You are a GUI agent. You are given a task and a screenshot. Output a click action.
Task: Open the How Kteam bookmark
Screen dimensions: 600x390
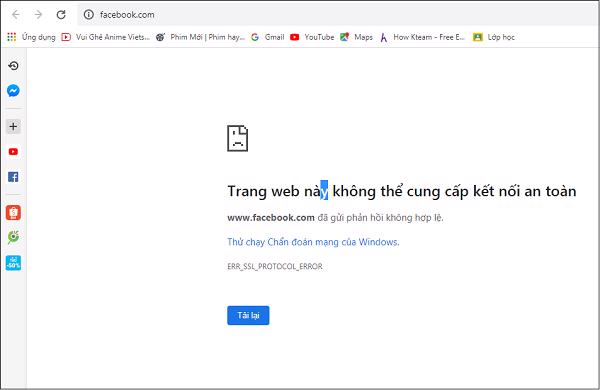coord(422,37)
